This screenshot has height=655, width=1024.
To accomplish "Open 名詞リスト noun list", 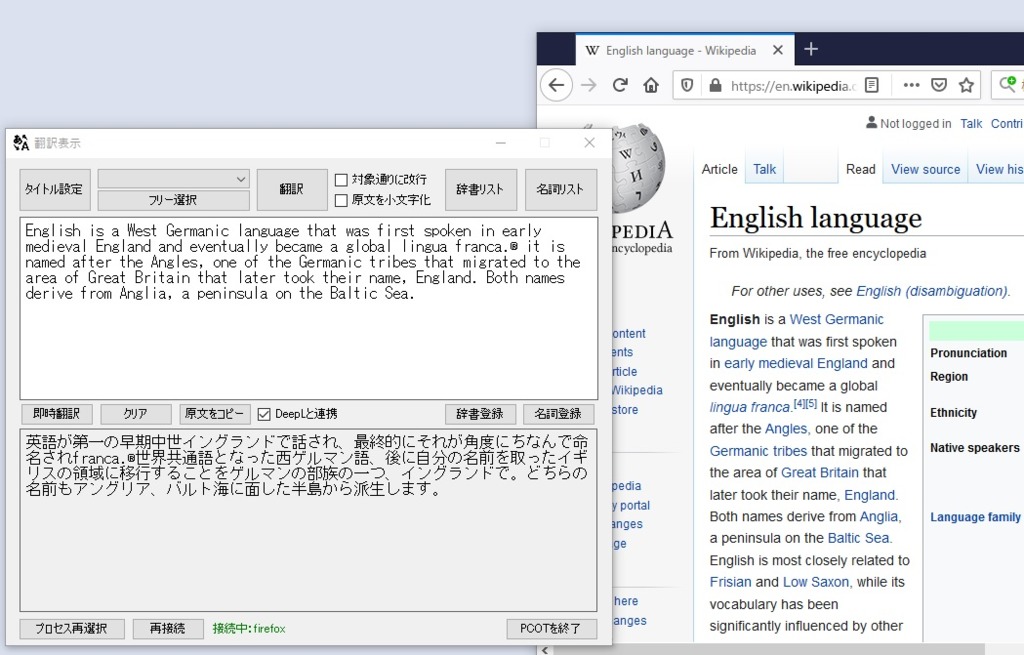I will tap(561, 189).
